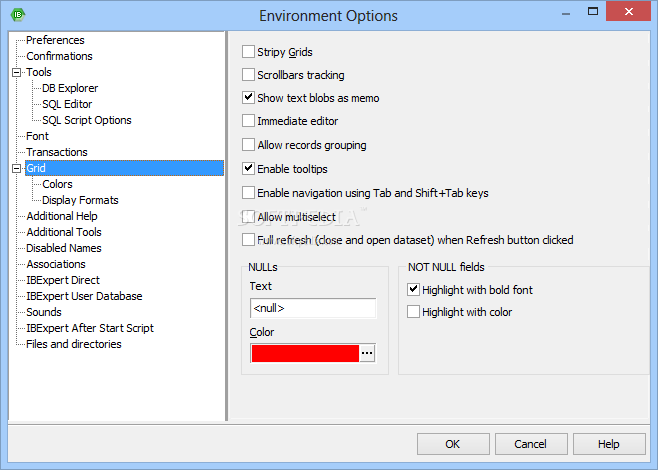Uncheck Show text blobs as memo
The image size is (658, 470).
point(248,98)
